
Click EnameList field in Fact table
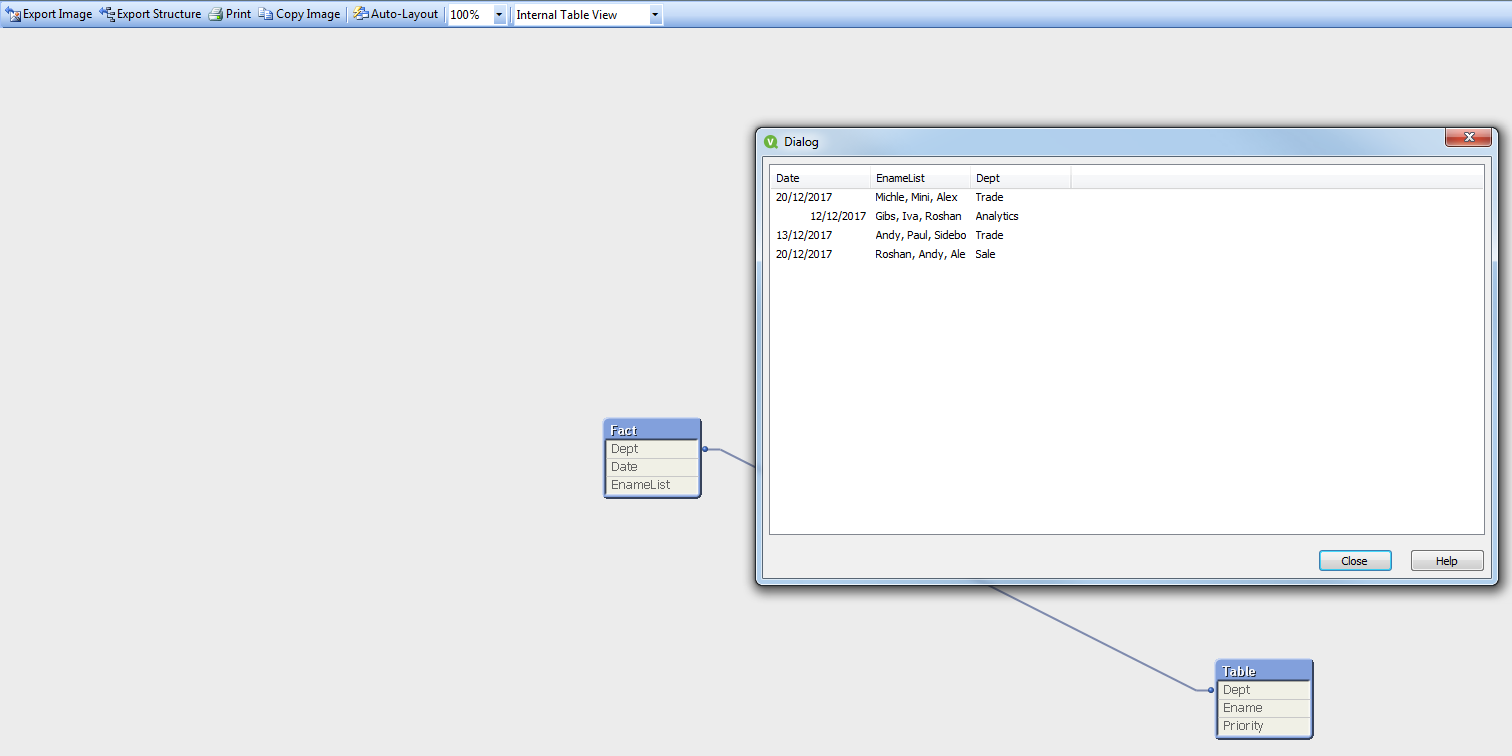[652, 485]
